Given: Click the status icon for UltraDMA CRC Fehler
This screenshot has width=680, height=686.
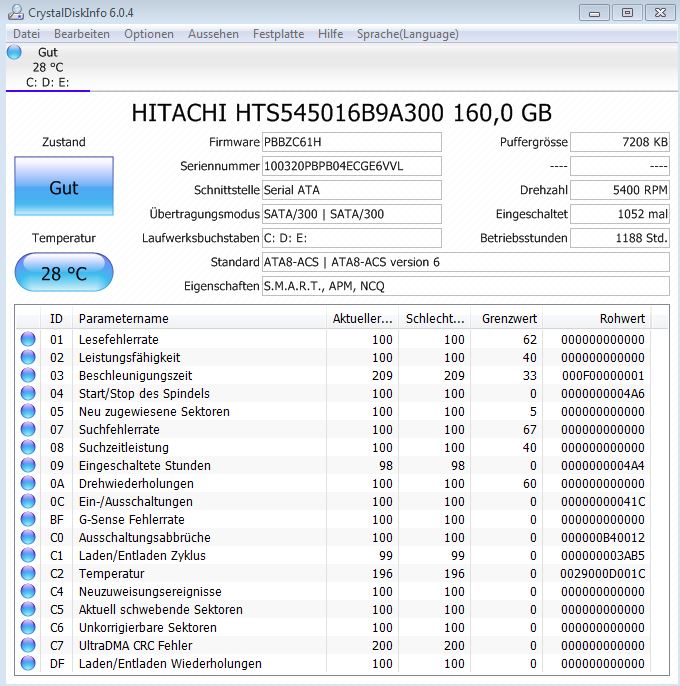Looking at the screenshot, I should point(28,645).
